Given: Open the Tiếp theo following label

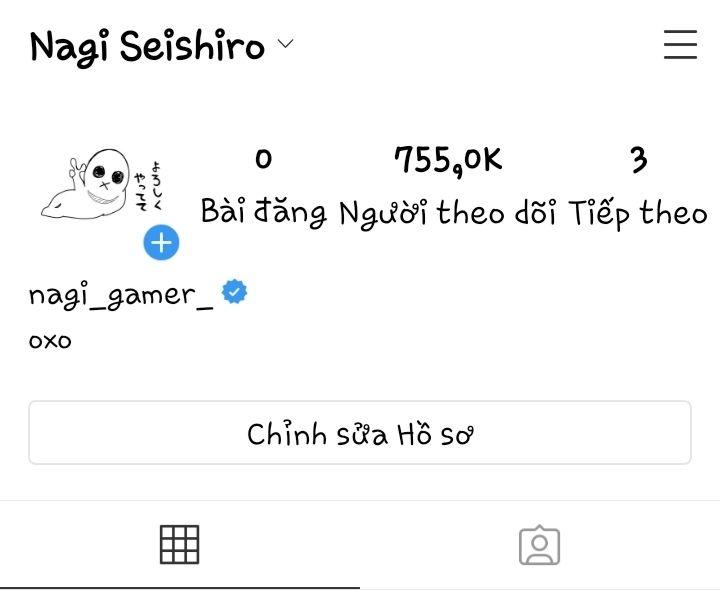Looking at the screenshot, I should pyautogui.click(x=638, y=213).
